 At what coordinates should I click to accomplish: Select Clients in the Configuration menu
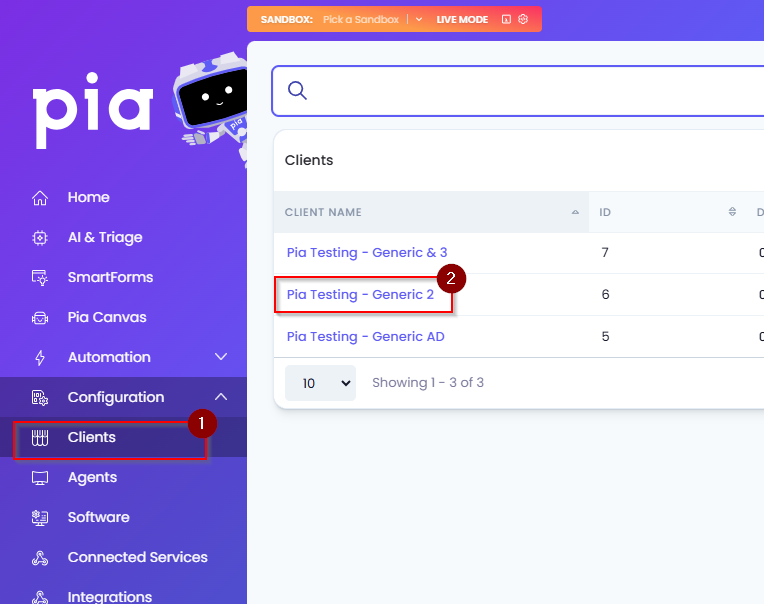(92, 437)
